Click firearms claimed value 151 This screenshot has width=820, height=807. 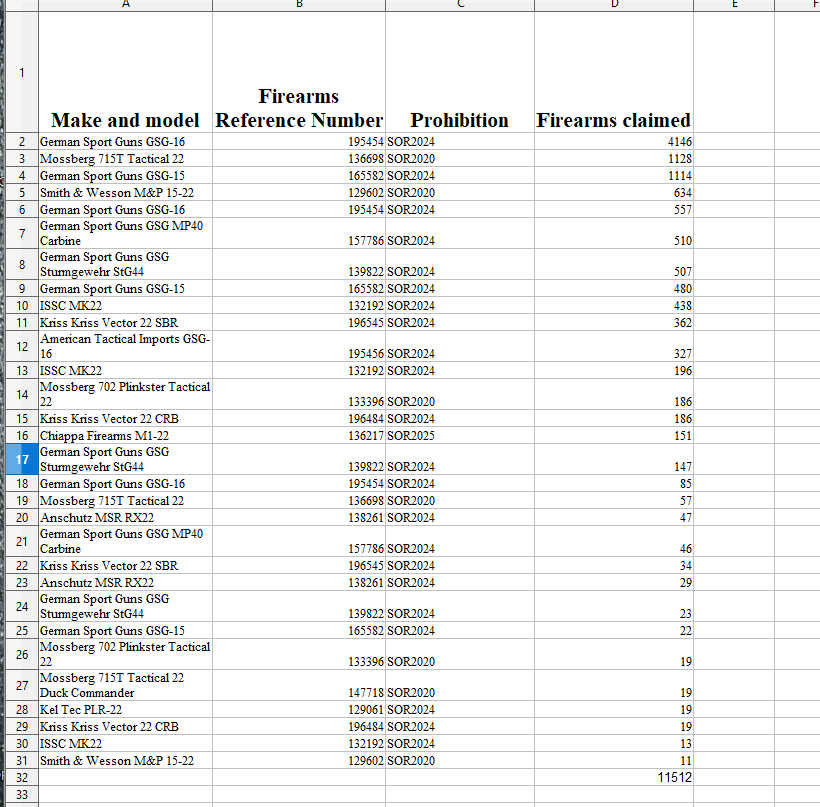click(x=614, y=435)
